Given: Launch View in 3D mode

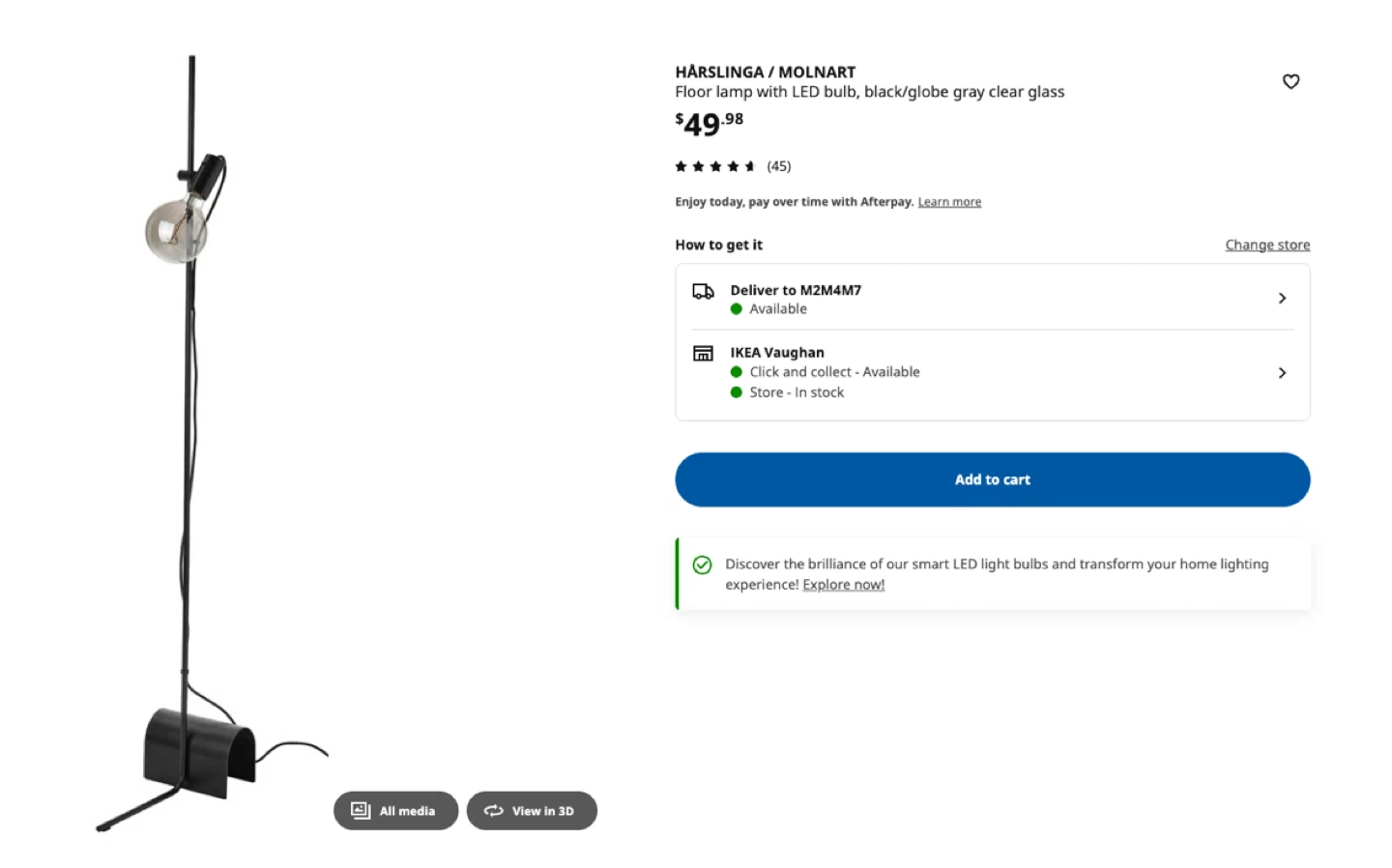Looking at the screenshot, I should 533,811.
